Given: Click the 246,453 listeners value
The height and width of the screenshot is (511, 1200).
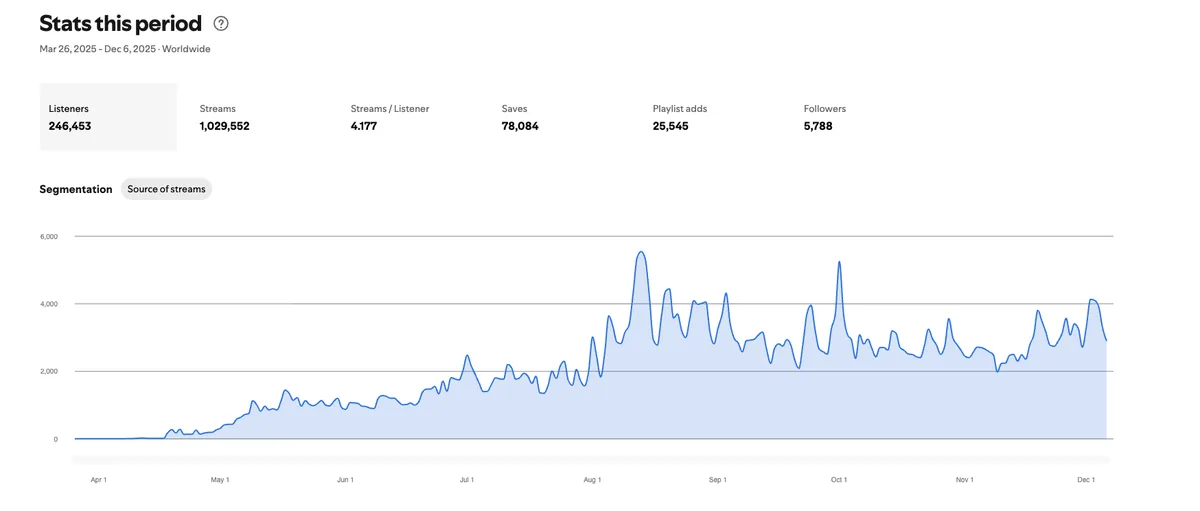Looking at the screenshot, I should pyautogui.click(x=70, y=126).
